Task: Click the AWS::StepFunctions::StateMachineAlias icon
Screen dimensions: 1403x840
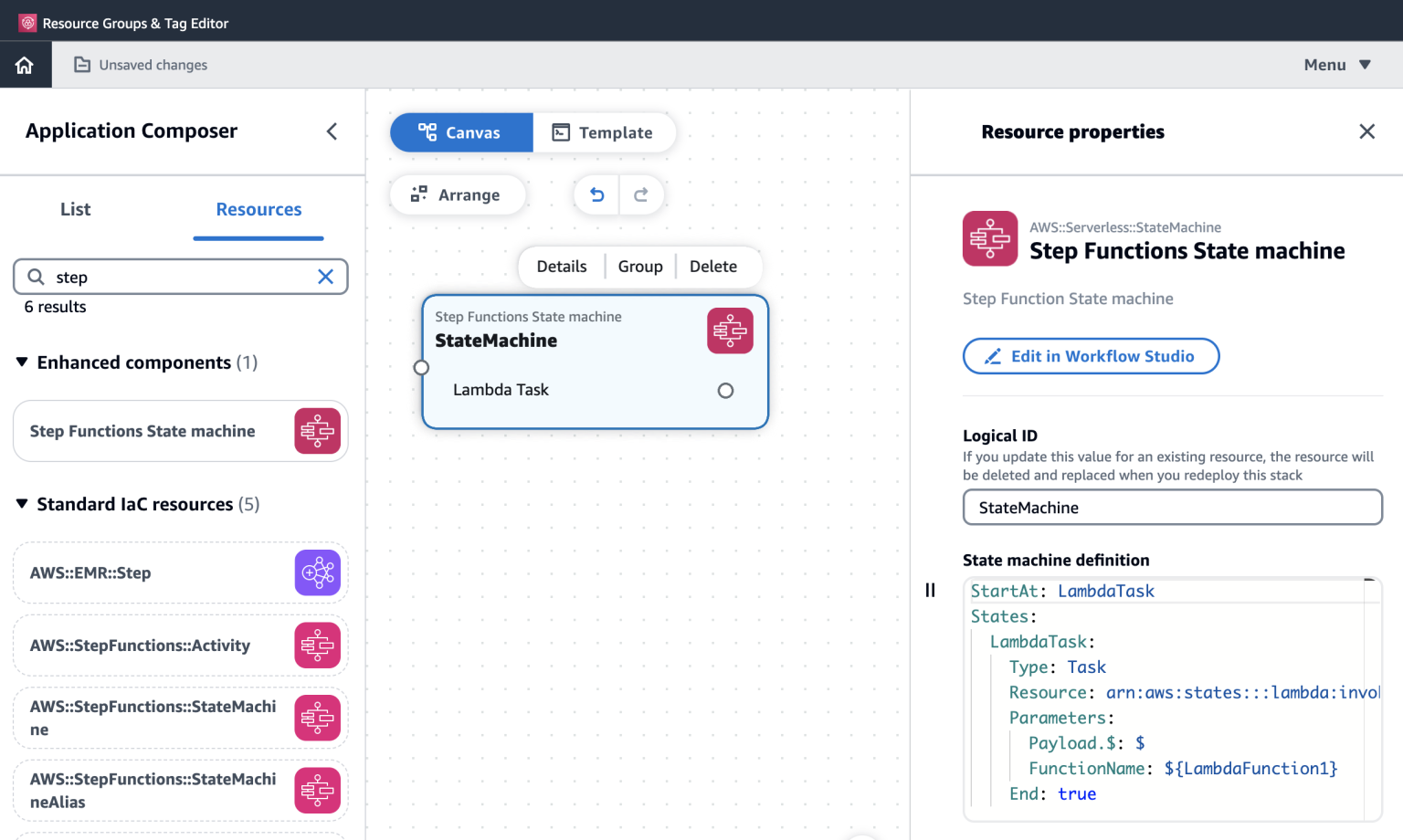Action: click(x=317, y=790)
